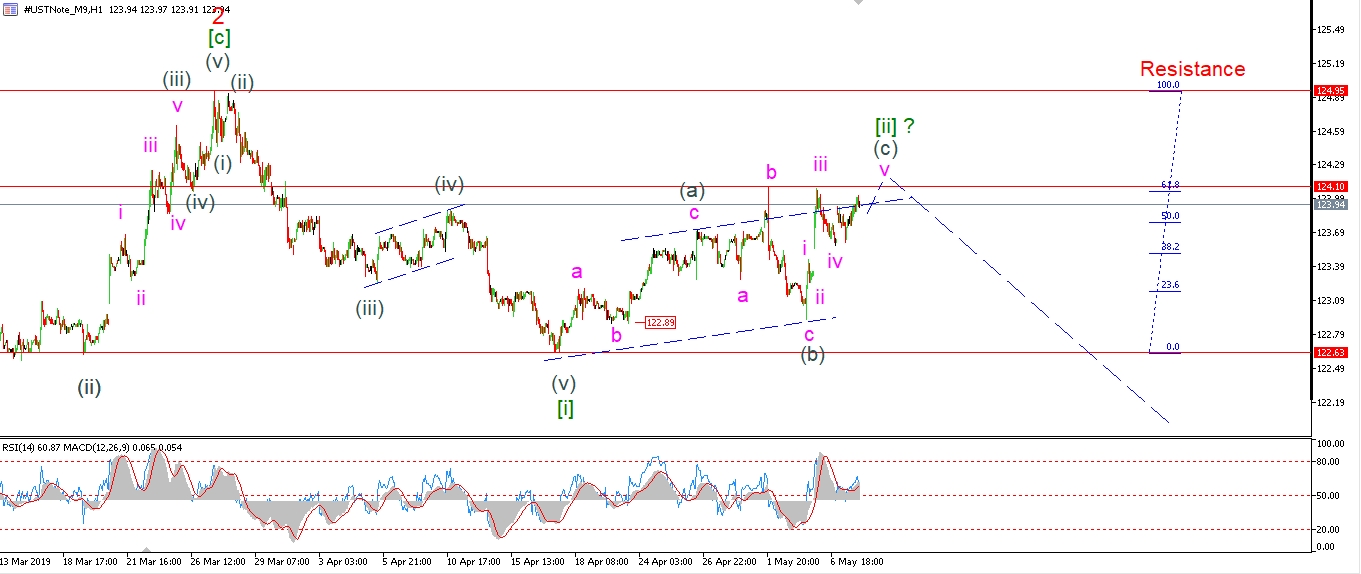Select the green [c] wave label
The width and height of the screenshot is (1361, 574).
tap(220, 38)
